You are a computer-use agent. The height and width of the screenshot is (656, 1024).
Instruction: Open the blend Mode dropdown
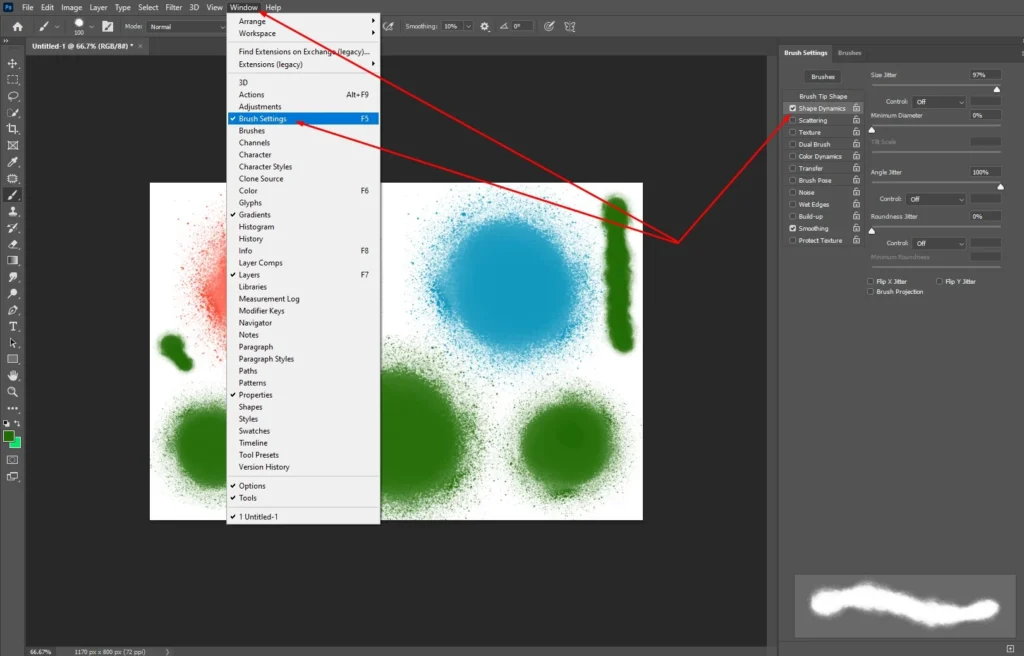click(x=186, y=27)
